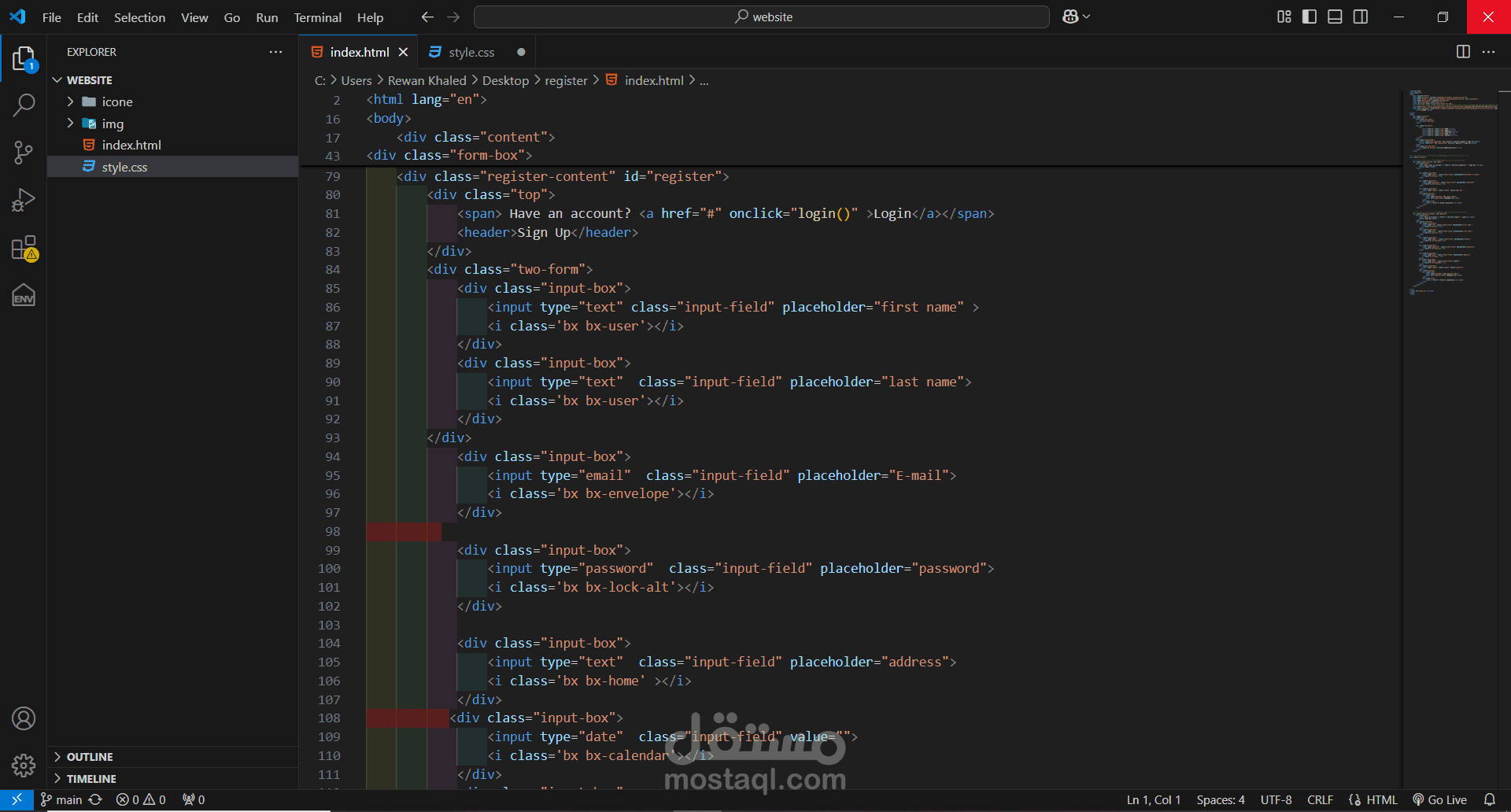The image size is (1511, 812).
Task: Open the Search view icon
Action: 24,105
